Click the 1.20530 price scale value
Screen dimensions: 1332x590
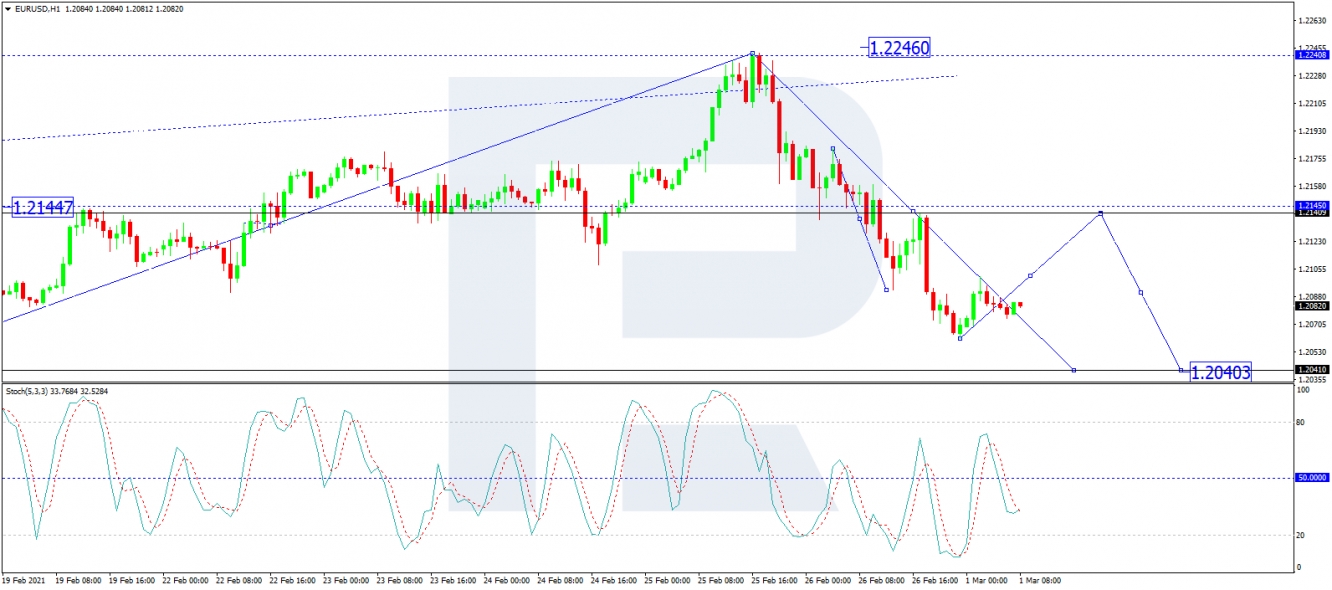pyautogui.click(x=1311, y=352)
